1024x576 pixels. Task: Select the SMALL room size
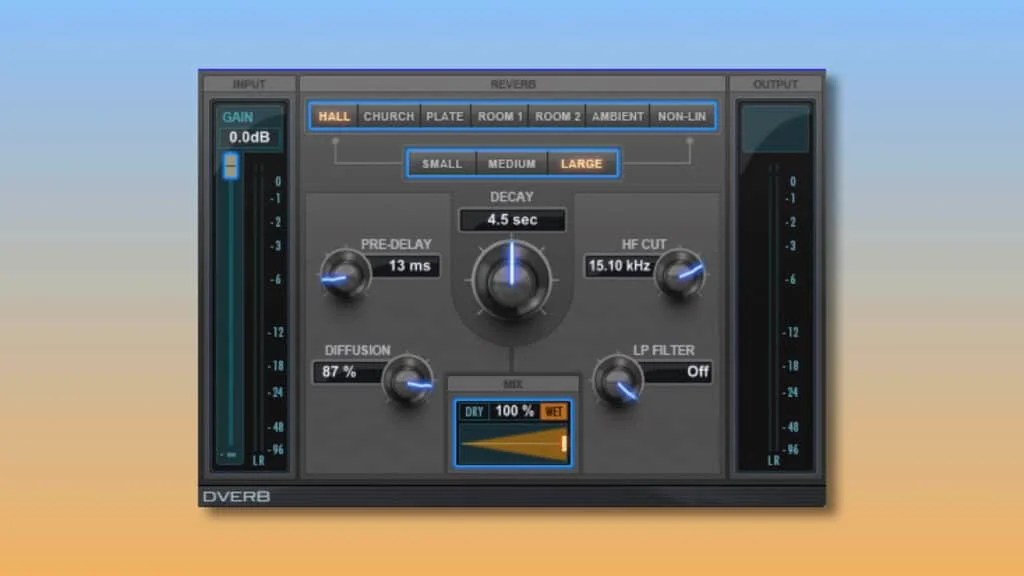click(441, 163)
